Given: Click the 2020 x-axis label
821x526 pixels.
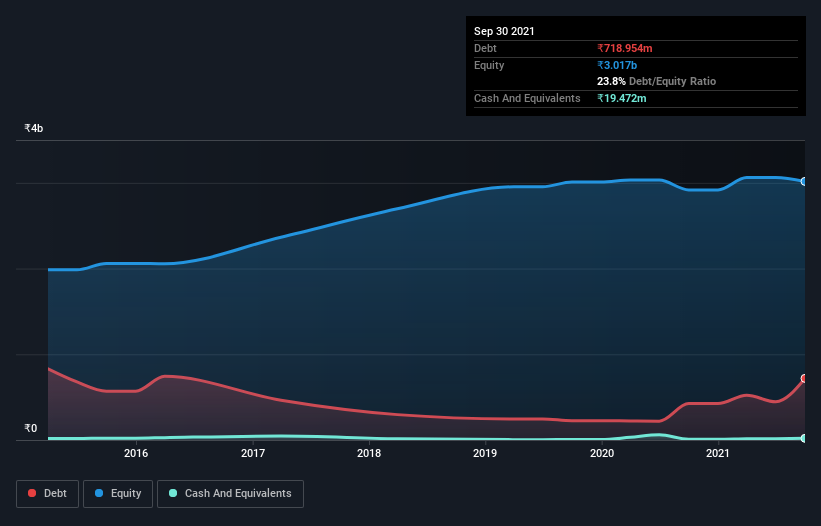Looking at the screenshot, I should (602, 453).
